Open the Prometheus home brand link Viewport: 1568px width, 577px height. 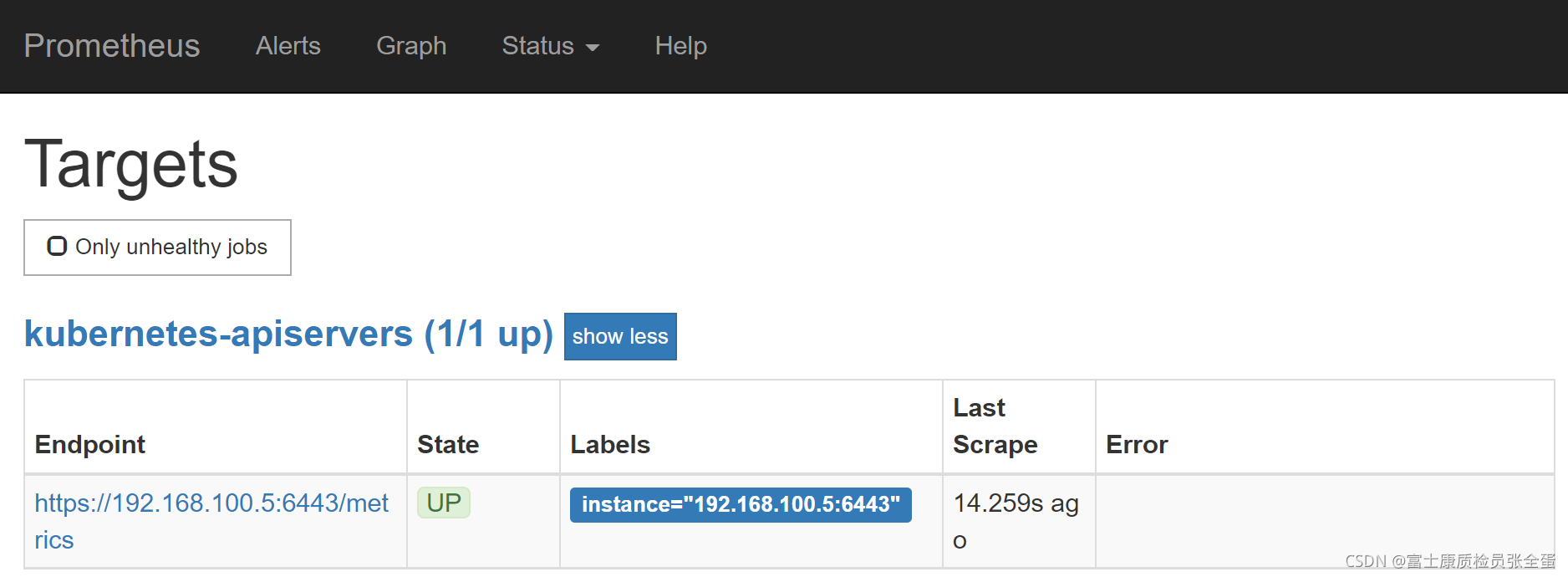[x=112, y=46]
